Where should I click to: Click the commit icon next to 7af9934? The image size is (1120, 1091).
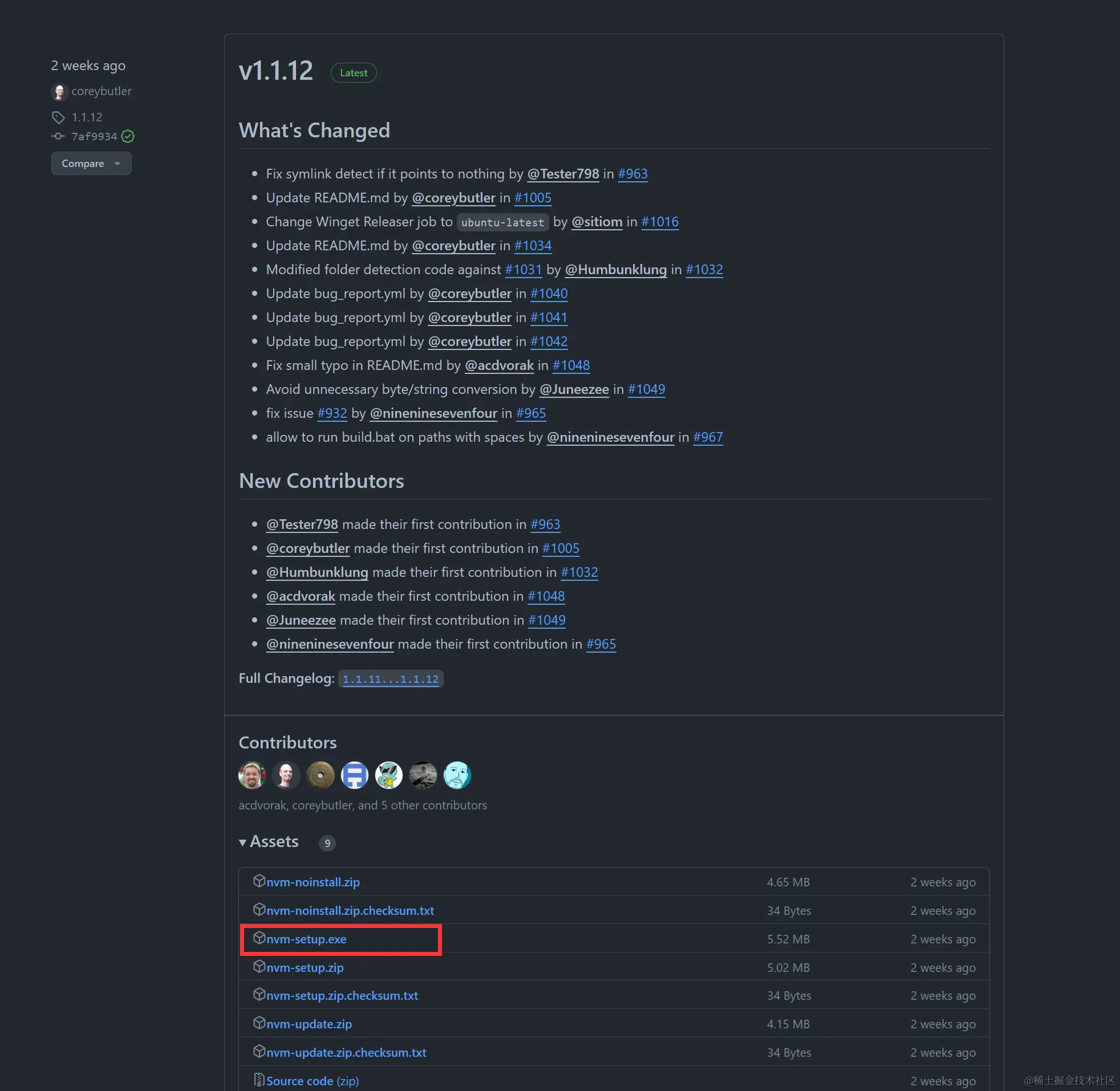click(58, 136)
